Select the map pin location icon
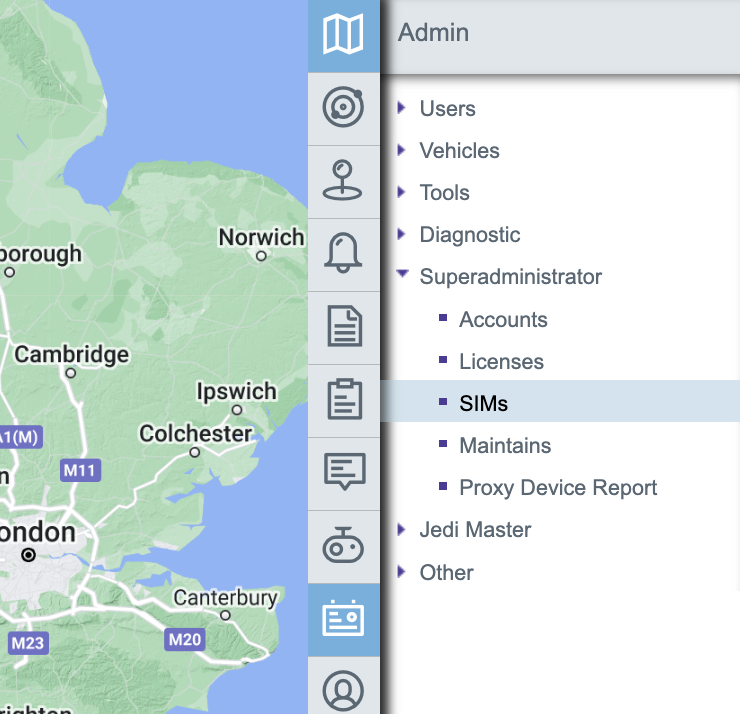The image size is (740, 714). pyautogui.click(x=343, y=181)
